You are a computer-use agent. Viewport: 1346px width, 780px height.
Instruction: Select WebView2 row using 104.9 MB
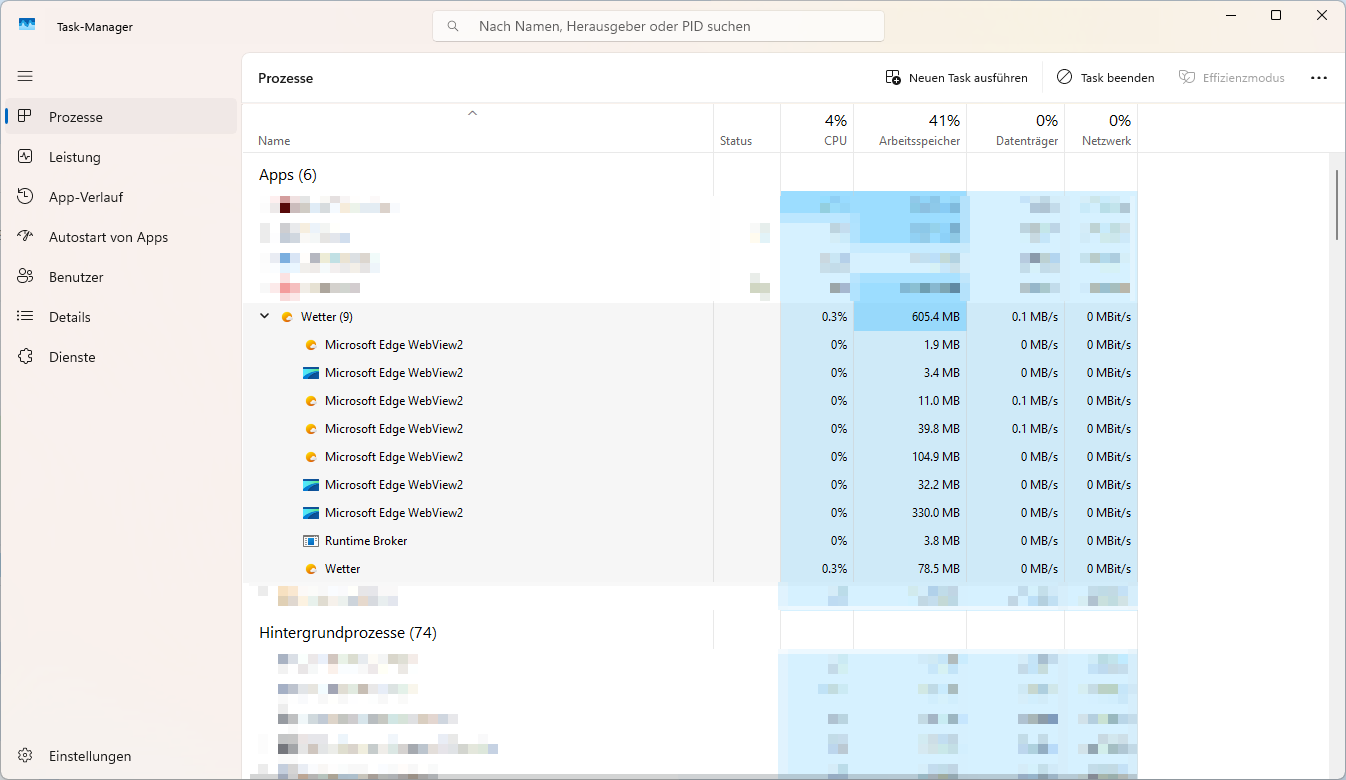[690, 457]
